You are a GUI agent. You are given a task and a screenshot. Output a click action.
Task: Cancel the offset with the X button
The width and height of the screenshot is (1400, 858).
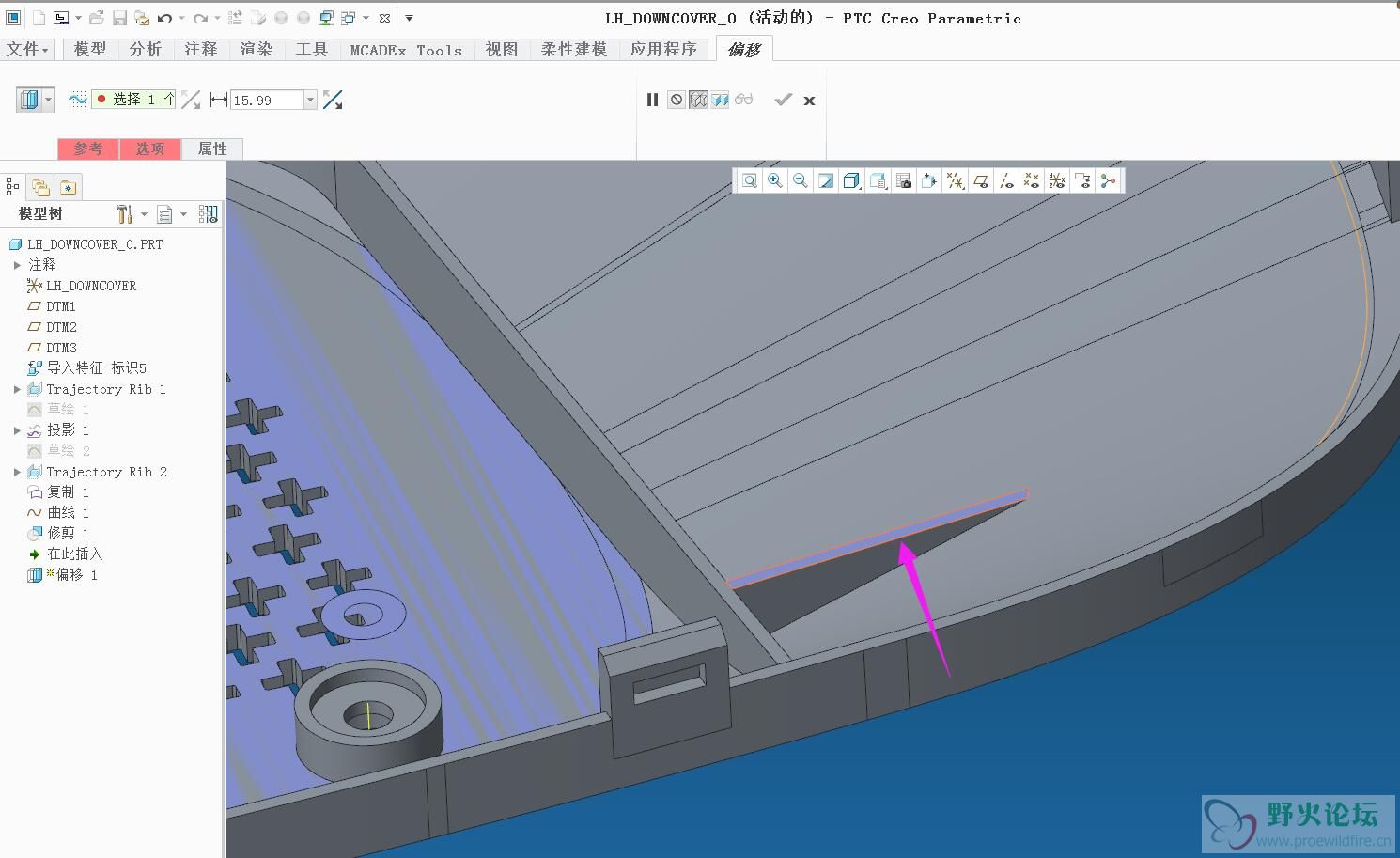tap(809, 101)
